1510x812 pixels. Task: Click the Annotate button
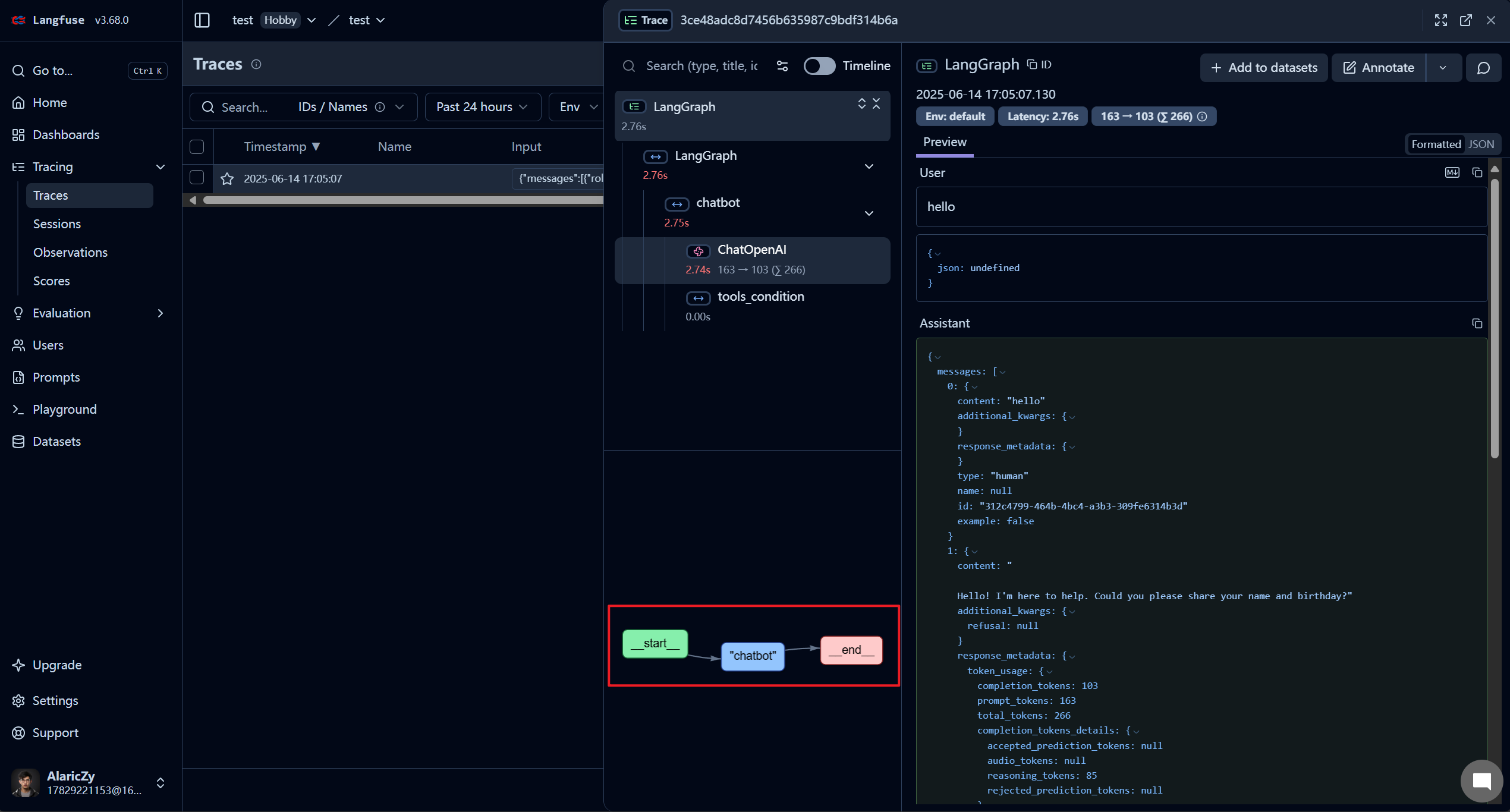[x=1379, y=68]
